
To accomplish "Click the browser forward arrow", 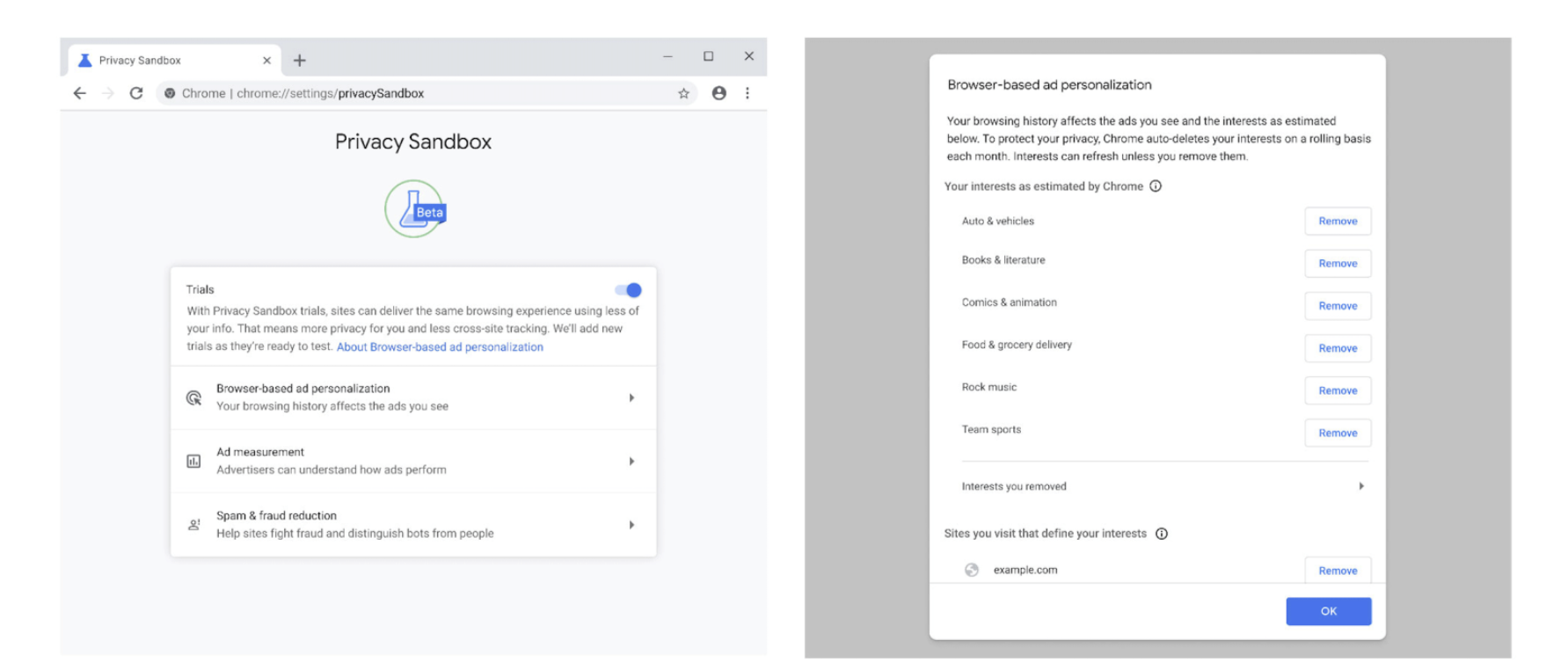I will pos(107,93).
